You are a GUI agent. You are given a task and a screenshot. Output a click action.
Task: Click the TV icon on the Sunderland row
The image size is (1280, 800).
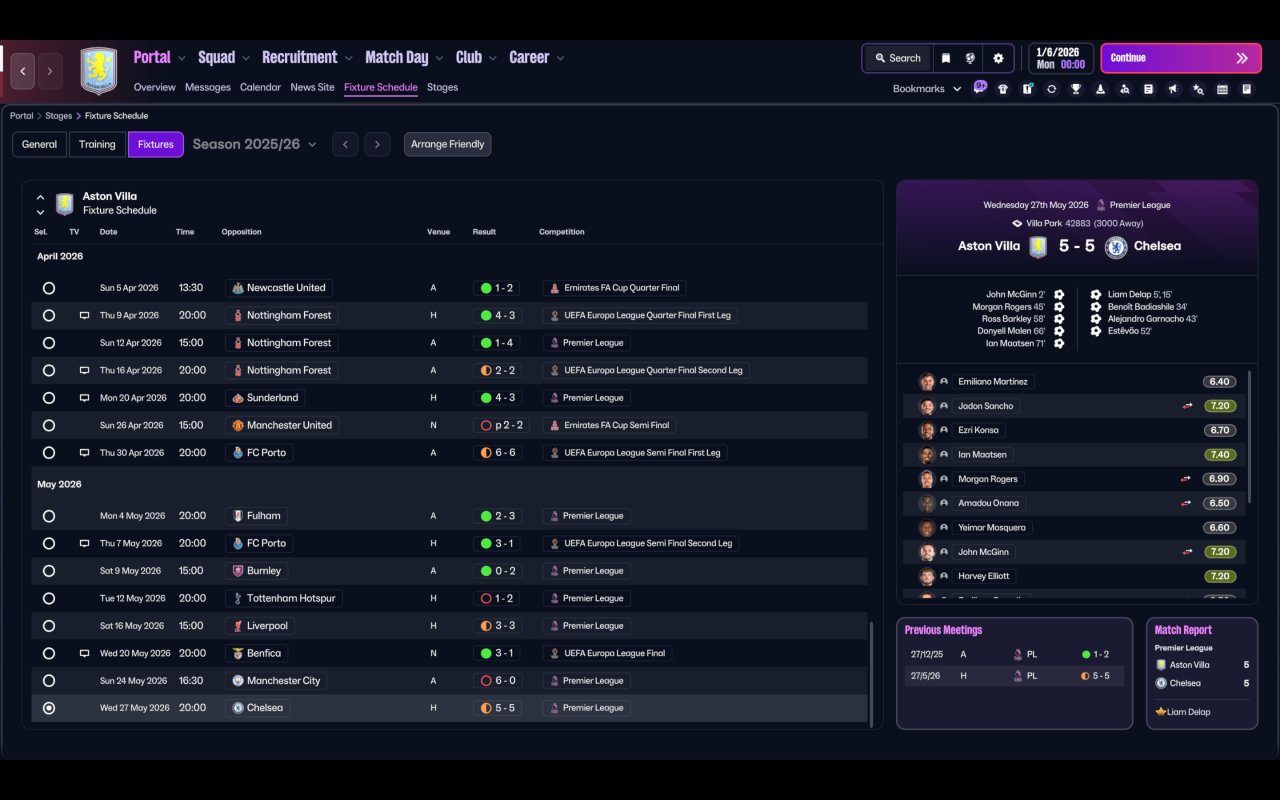click(x=84, y=398)
